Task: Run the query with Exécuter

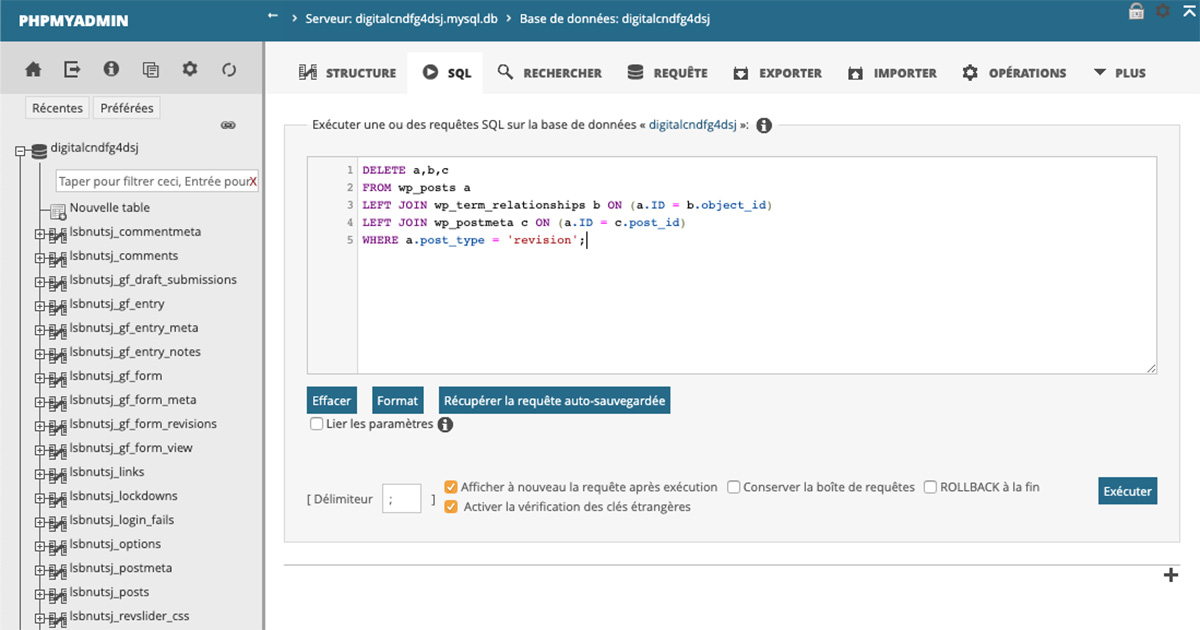Action: click(1127, 491)
